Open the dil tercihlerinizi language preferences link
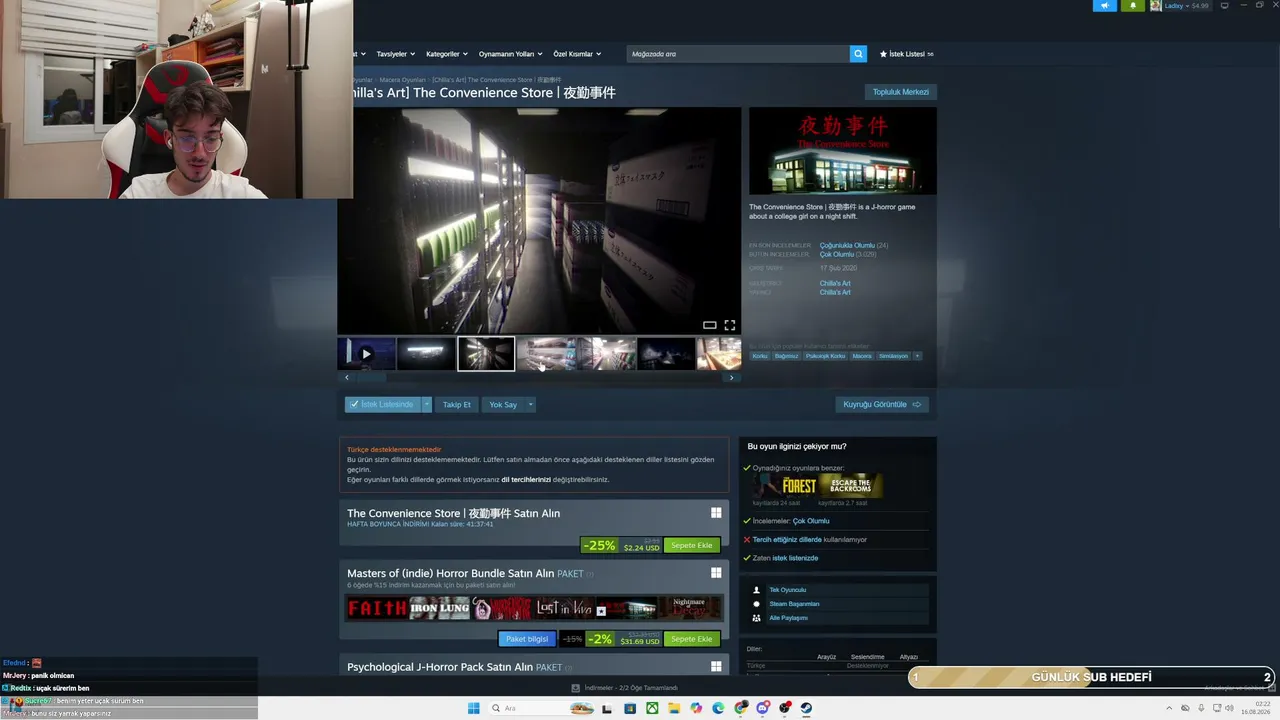The width and height of the screenshot is (1280, 720). (526, 479)
